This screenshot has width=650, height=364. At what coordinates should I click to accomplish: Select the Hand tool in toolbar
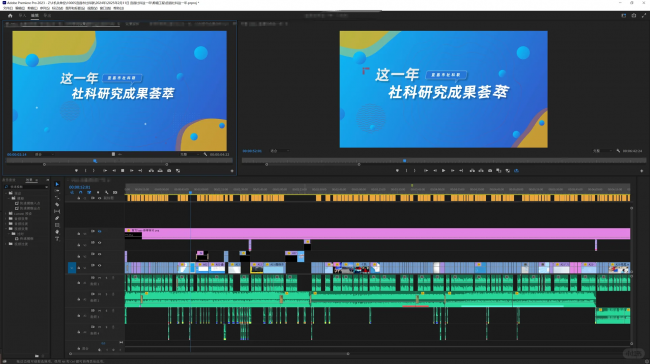pos(57,232)
